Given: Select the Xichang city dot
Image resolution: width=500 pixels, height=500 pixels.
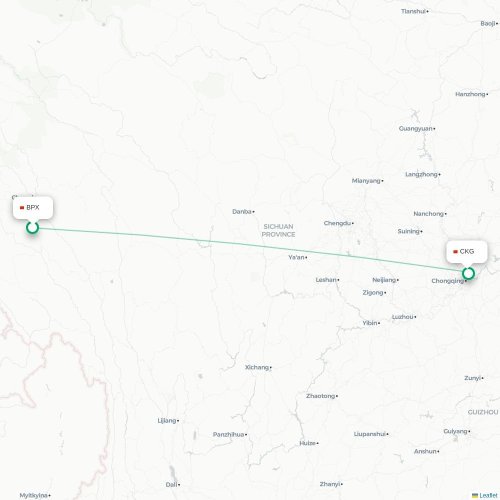Looking at the screenshot, I should coord(271,368).
